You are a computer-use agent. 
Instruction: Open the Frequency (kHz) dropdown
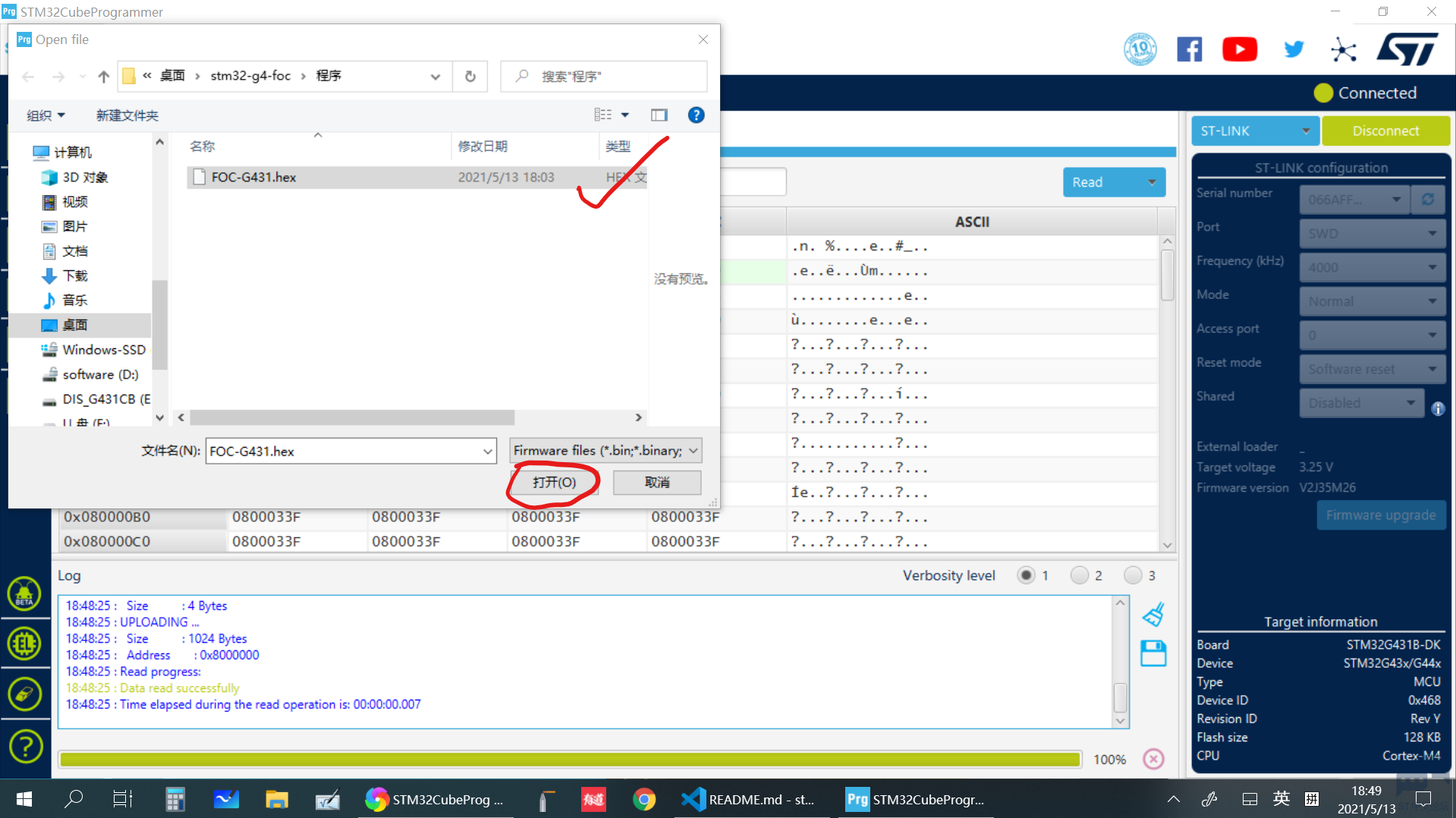1372,267
